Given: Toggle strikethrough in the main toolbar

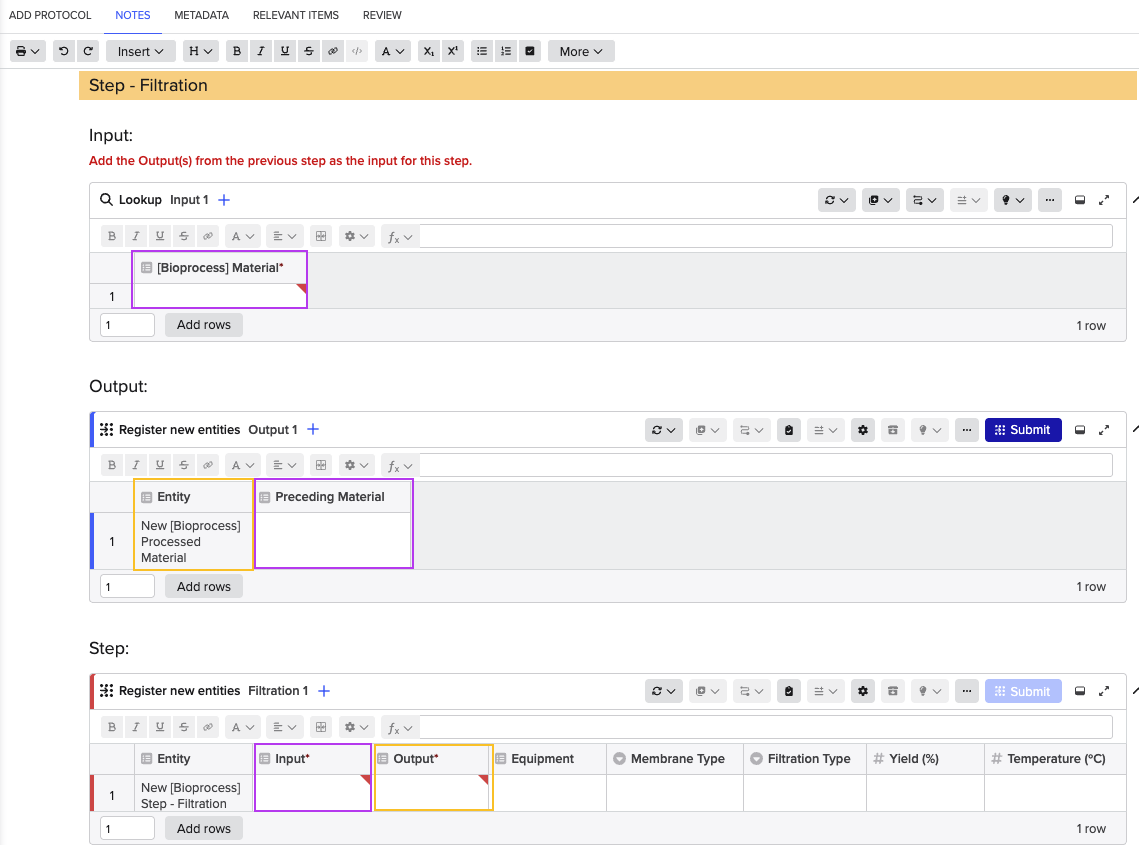Looking at the screenshot, I should point(309,51).
